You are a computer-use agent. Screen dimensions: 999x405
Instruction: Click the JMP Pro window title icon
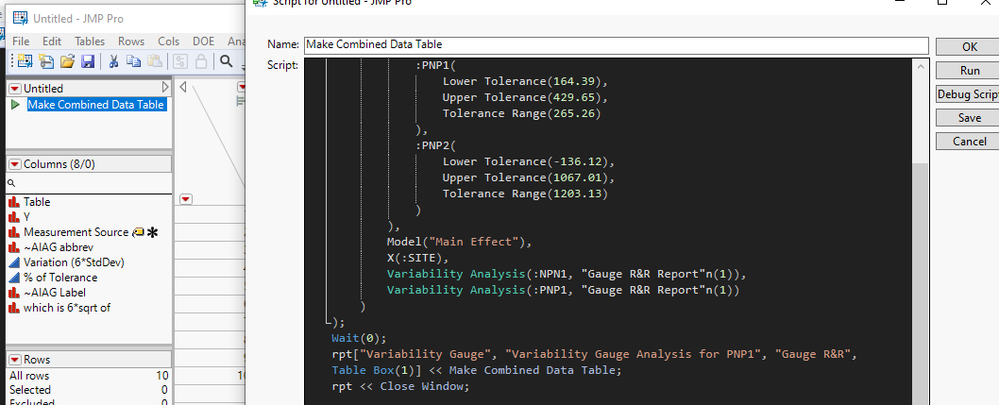pos(21,18)
